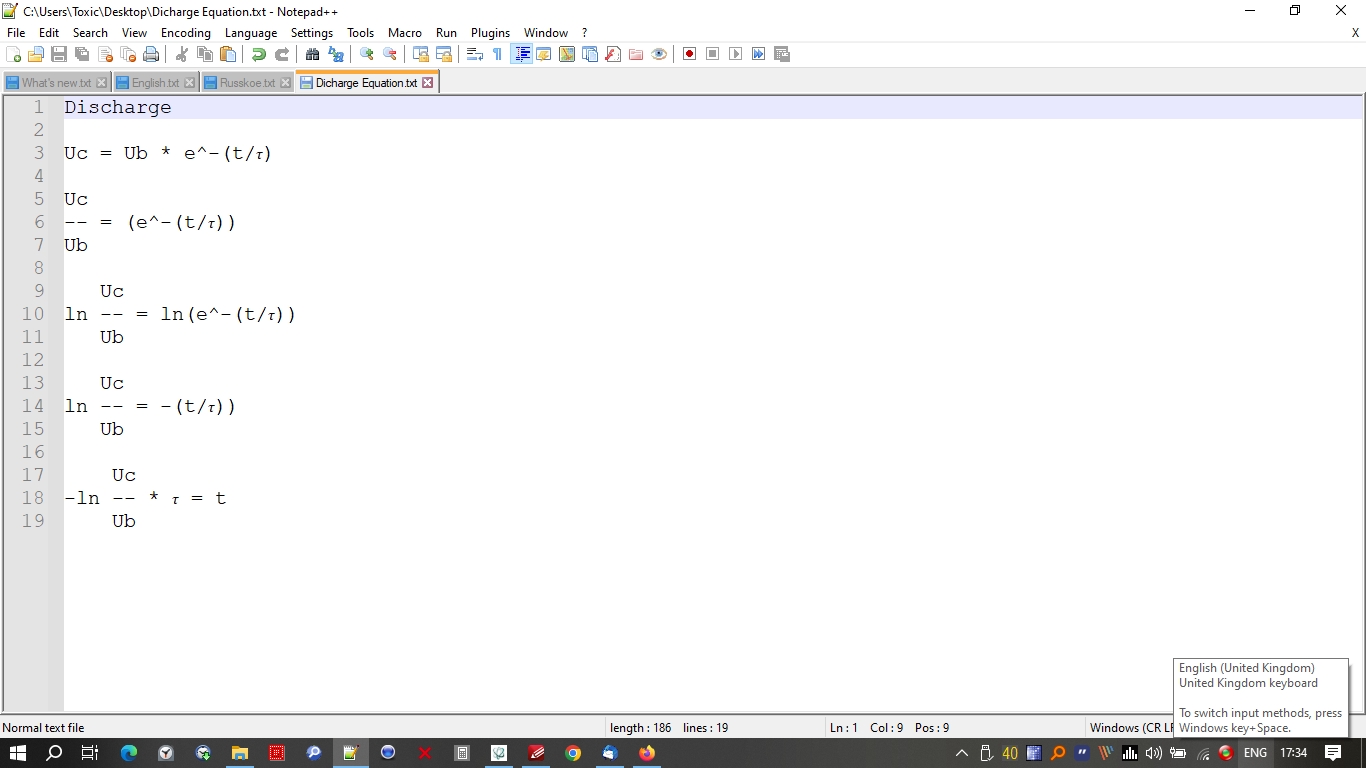Open the Macro menu
The height and width of the screenshot is (768, 1366).
point(405,33)
